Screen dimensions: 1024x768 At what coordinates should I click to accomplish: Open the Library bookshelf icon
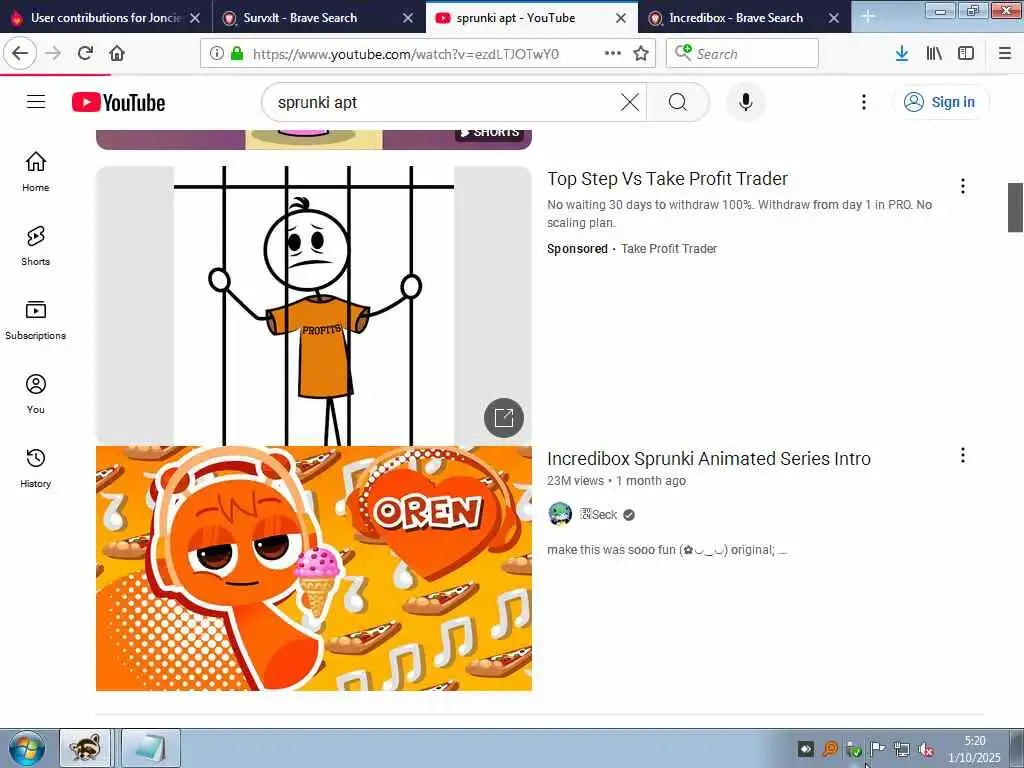pyautogui.click(x=934, y=54)
